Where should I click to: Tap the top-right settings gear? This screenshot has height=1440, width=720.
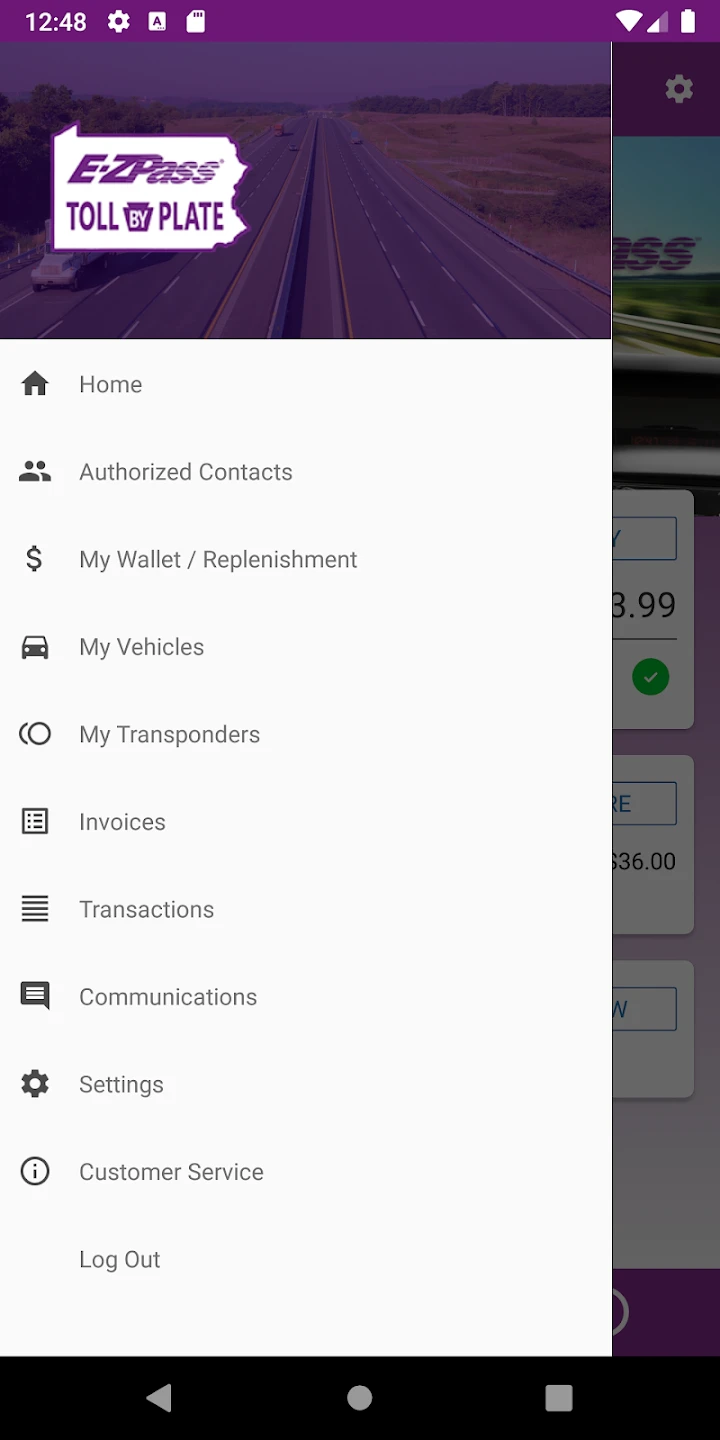click(x=679, y=89)
